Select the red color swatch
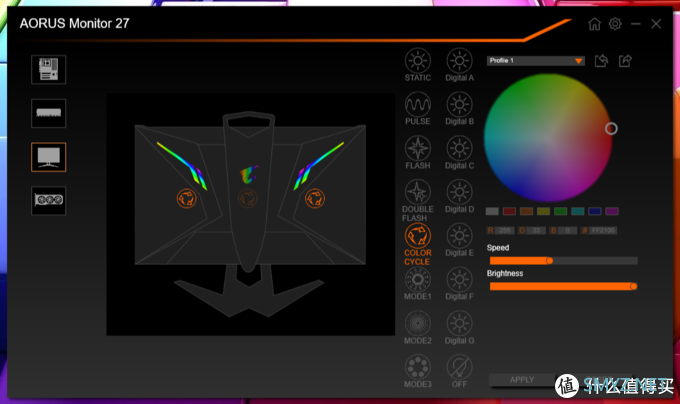This screenshot has width=680, height=404. click(x=509, y=211)
